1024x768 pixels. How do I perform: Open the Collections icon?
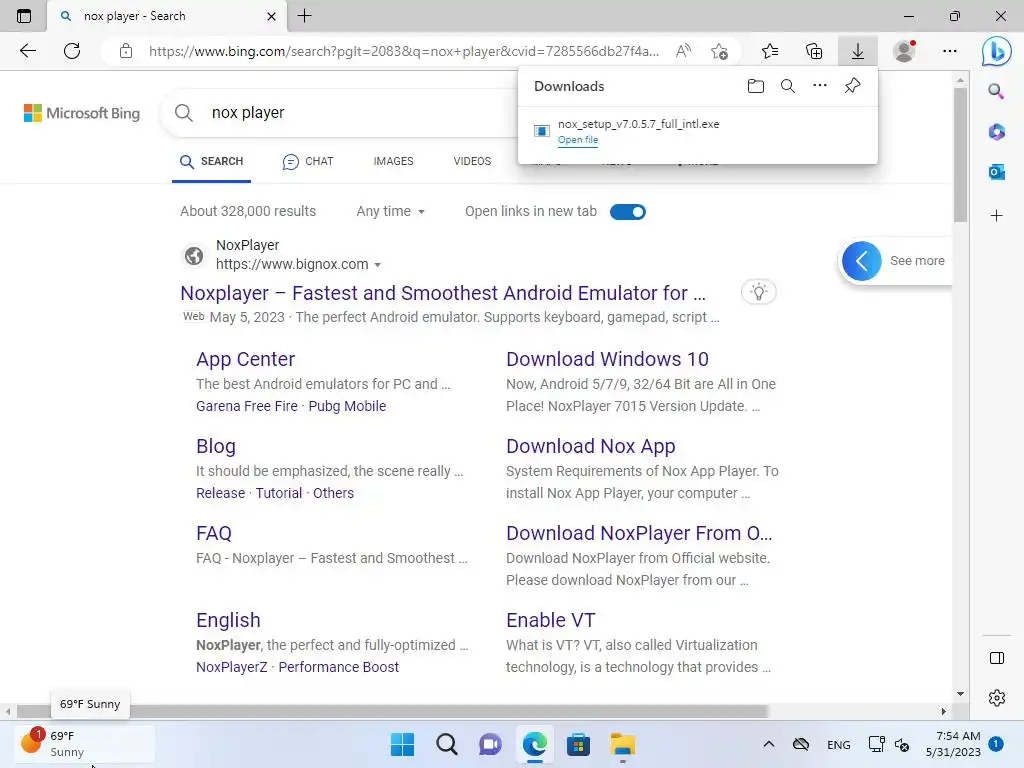(814, 51)
